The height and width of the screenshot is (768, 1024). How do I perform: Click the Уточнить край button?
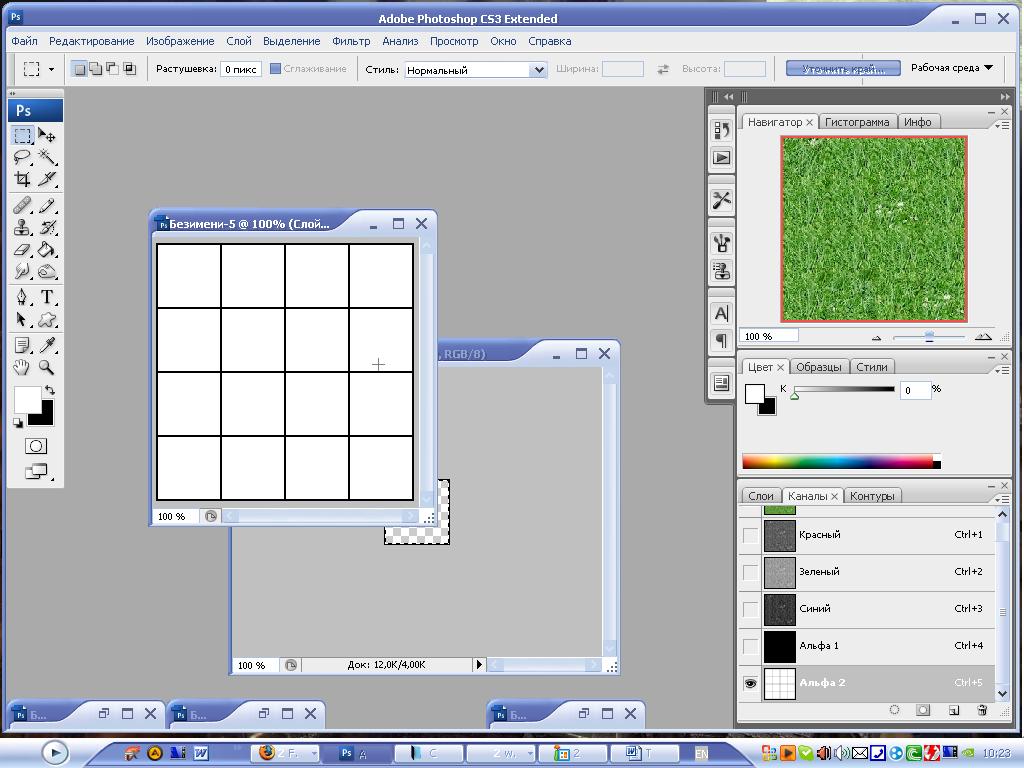[842, 69]
